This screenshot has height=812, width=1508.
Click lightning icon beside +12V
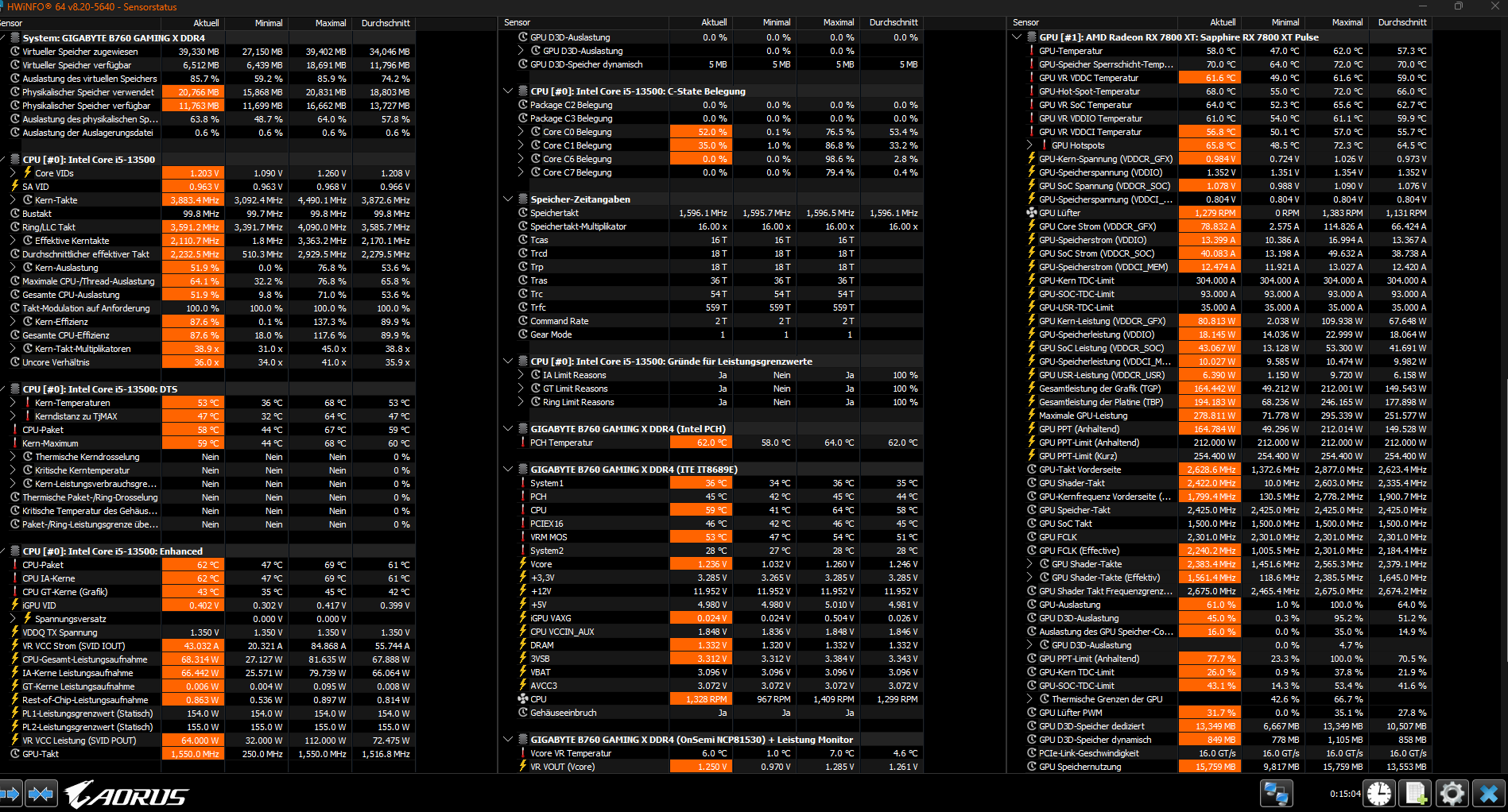pos(522,591)
